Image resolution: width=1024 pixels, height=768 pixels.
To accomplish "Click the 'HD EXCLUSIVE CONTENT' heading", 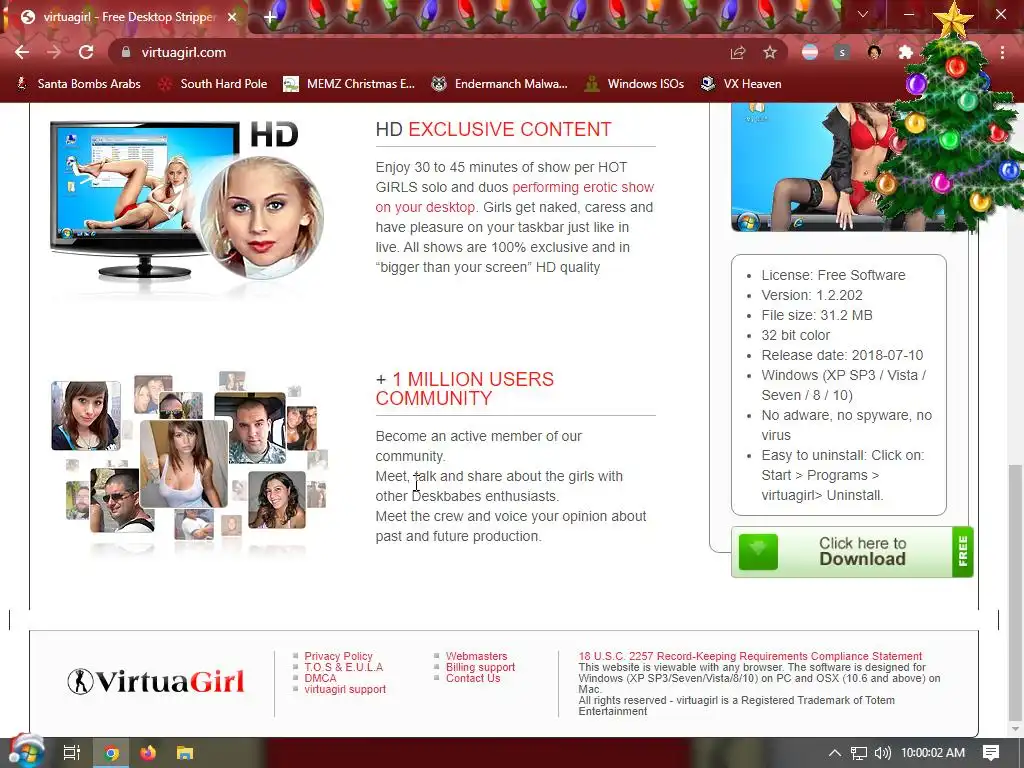I will [494, 129].
